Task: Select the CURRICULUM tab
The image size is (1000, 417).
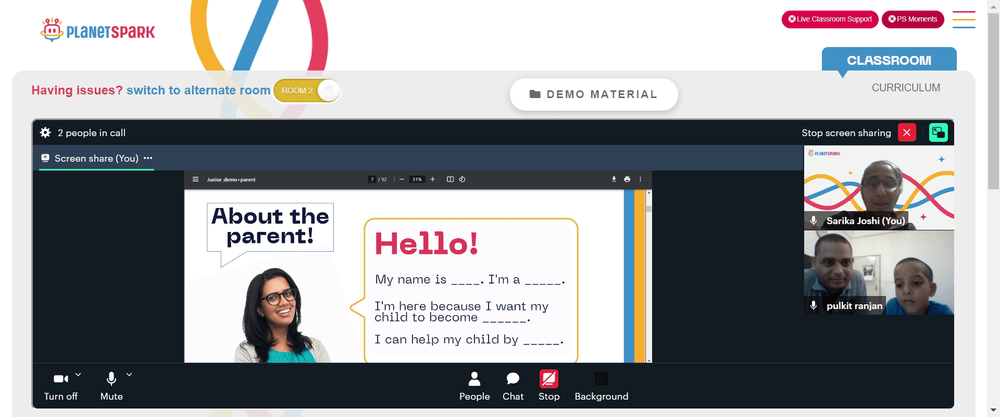Action: (x=906, y=88)
